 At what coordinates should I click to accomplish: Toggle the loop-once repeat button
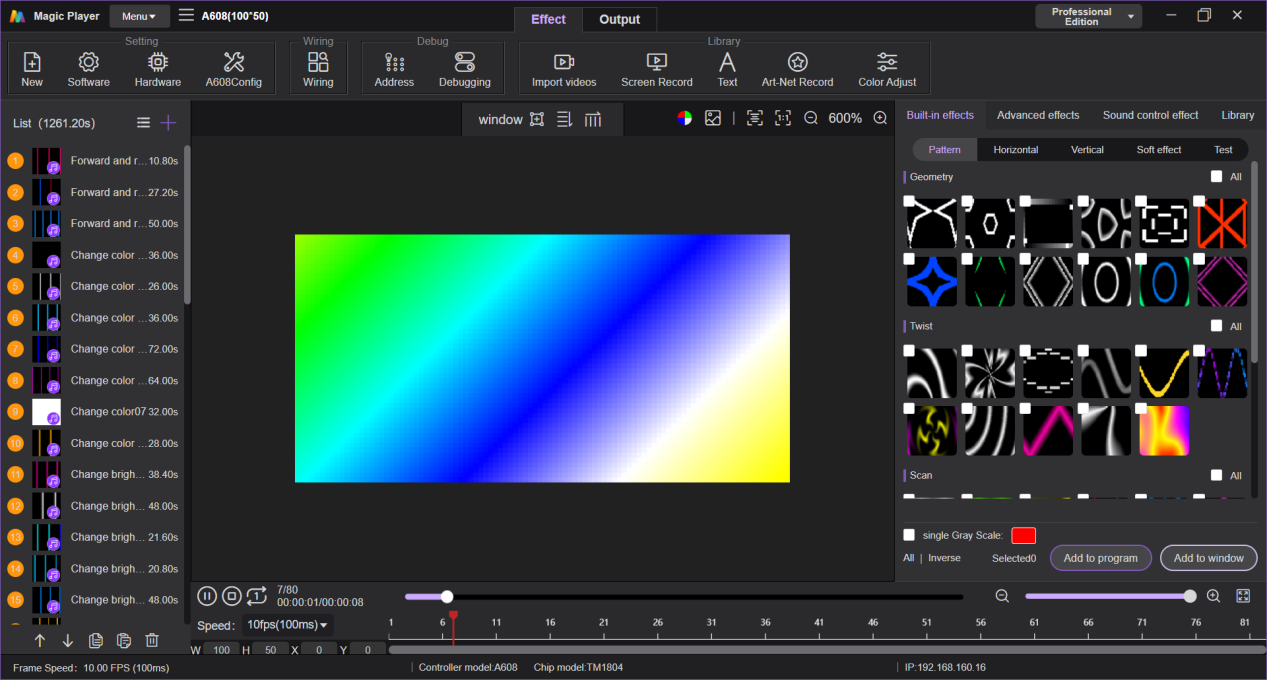click(256, 596)
